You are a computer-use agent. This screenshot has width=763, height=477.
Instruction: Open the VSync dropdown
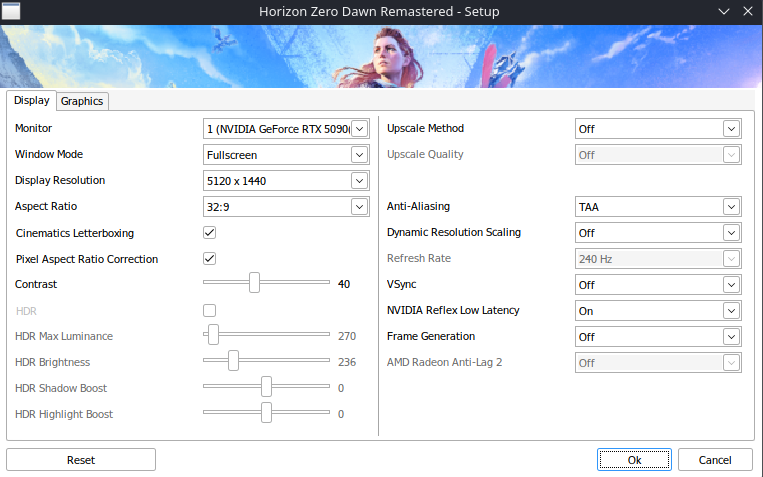point(658,285)
